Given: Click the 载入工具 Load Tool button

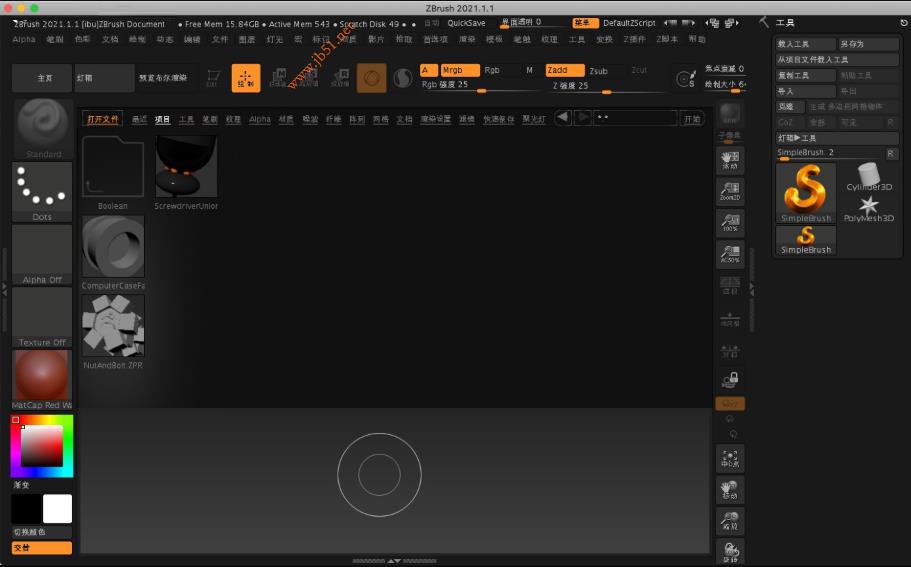Looking at the screenshot, I should pyautogui.click(x=805, y=44).
